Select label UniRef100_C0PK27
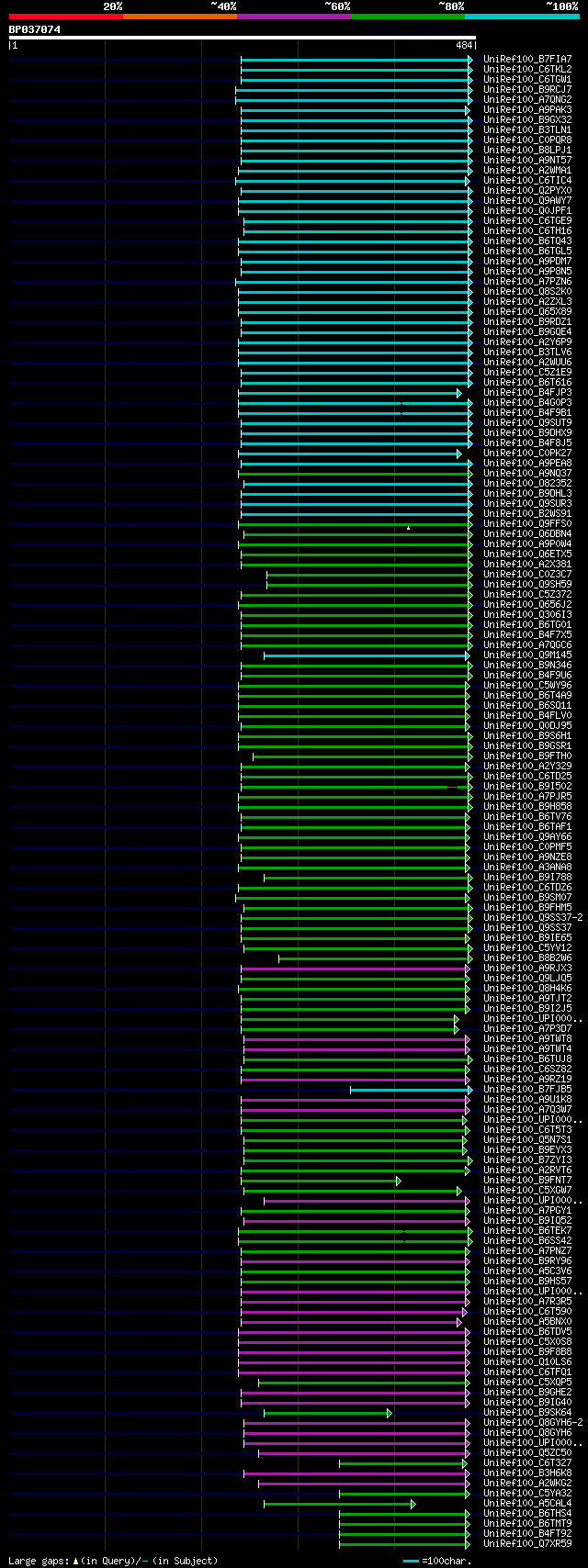The width and height of the screenshot is (588, 1568). pos(527,454)
